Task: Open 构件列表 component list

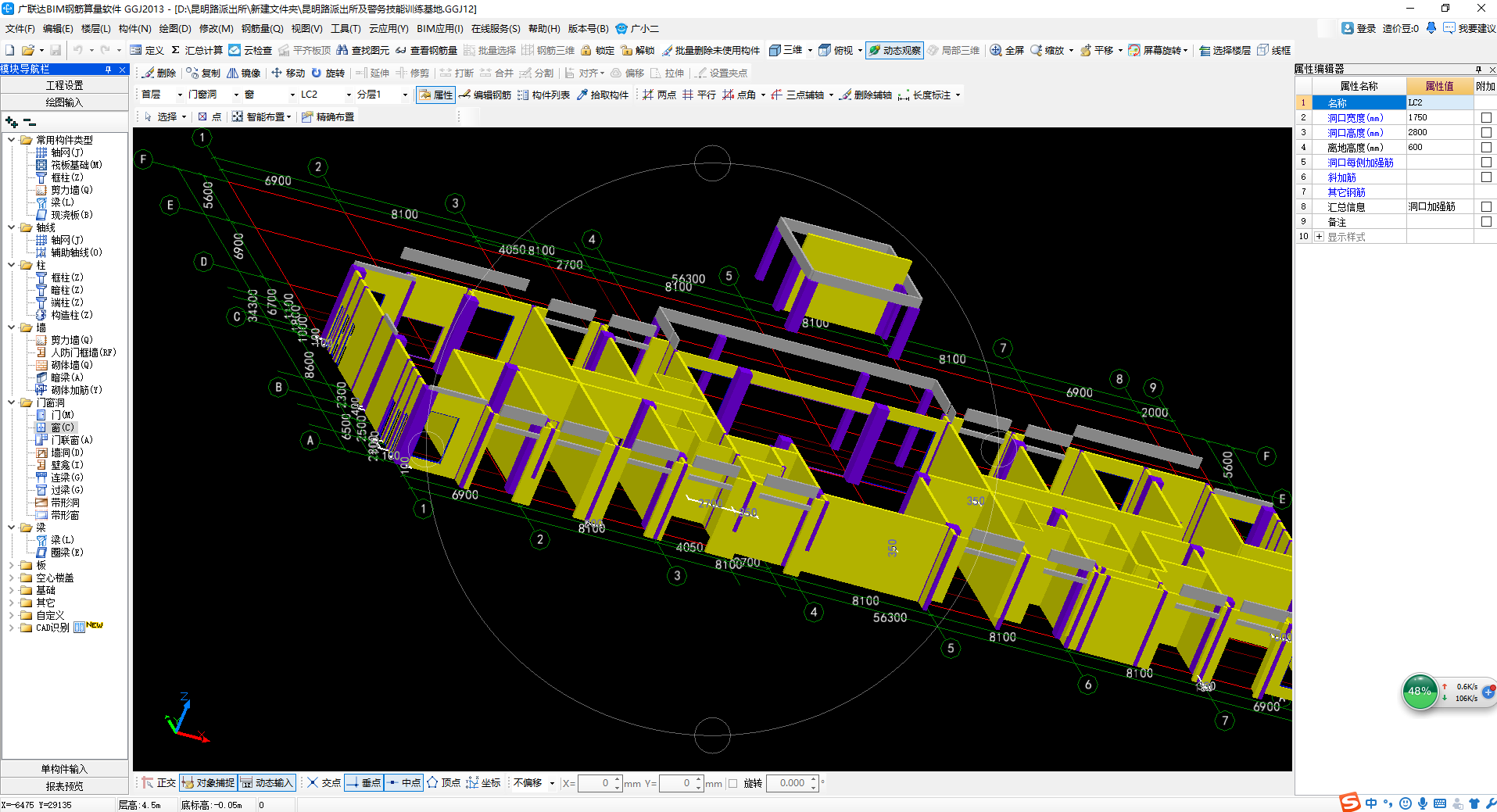Action: point(543,95)
